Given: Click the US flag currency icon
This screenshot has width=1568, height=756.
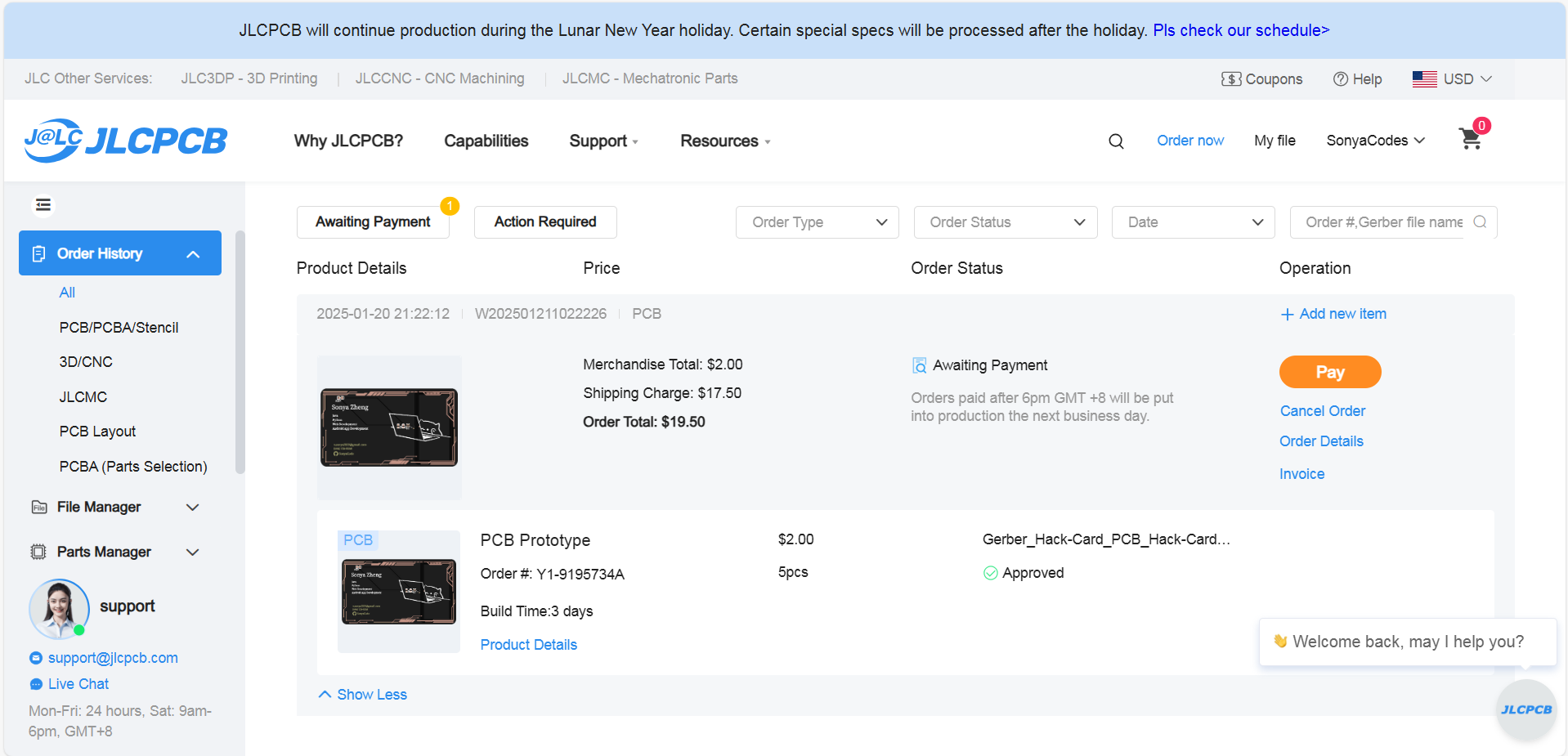Looking at the screenshot, I should tap(1425, 79).
